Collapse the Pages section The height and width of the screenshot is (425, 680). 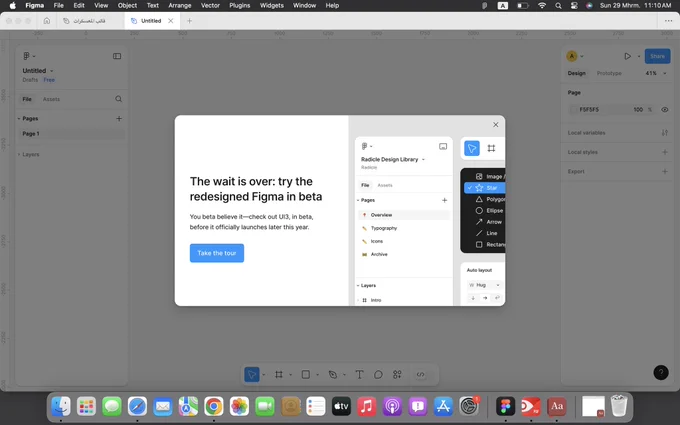19,118
